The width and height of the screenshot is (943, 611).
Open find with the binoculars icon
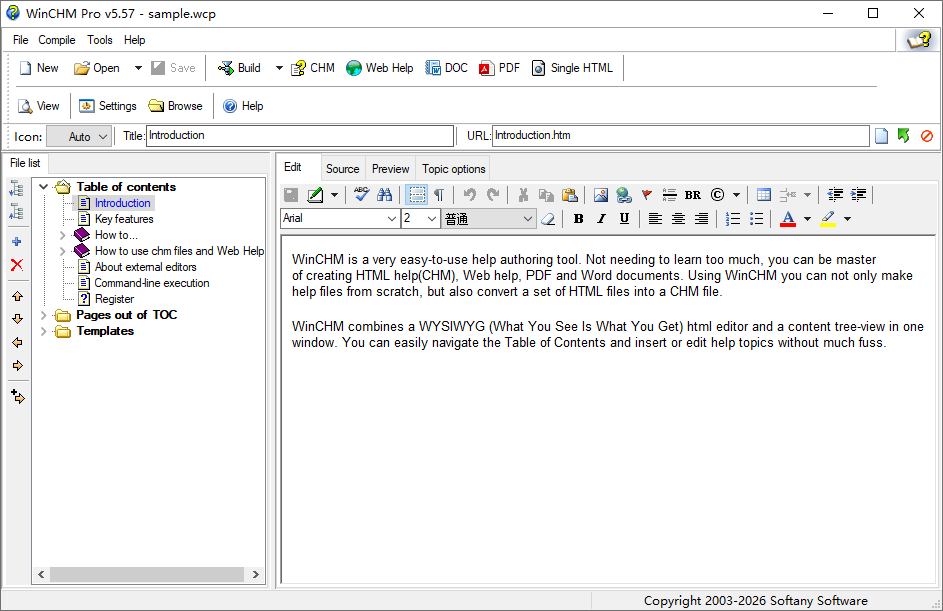coord(384,194)
